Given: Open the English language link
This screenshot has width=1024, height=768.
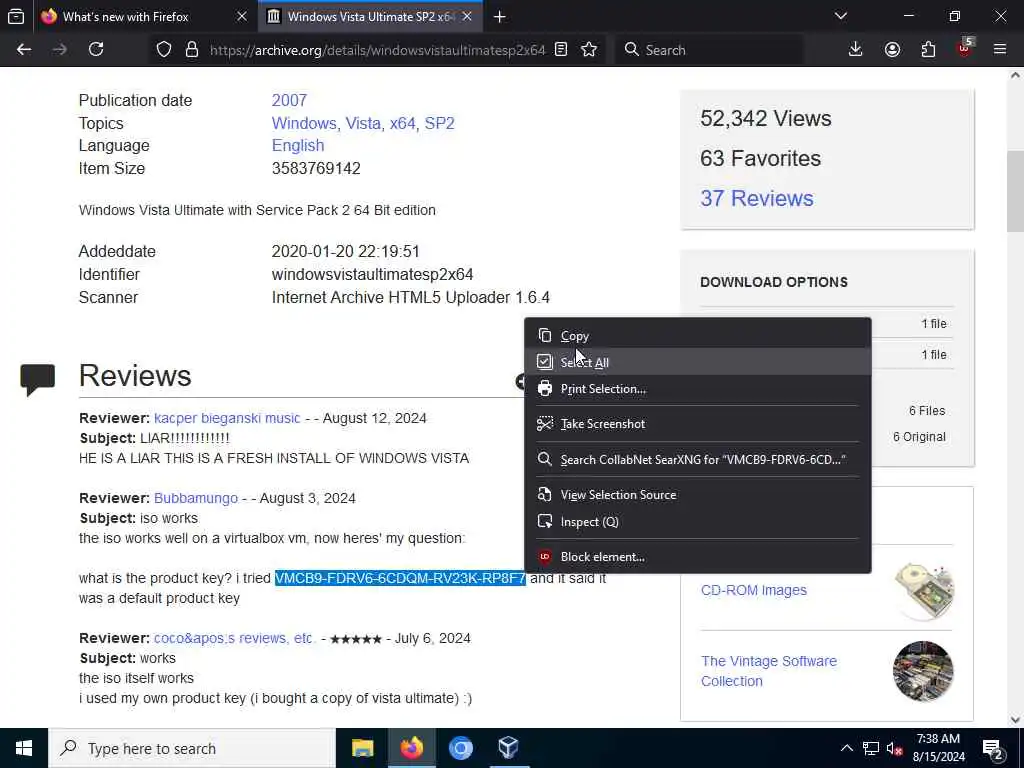Looking at the screenshot, I should pyautogui.click(x=298, y=146).
